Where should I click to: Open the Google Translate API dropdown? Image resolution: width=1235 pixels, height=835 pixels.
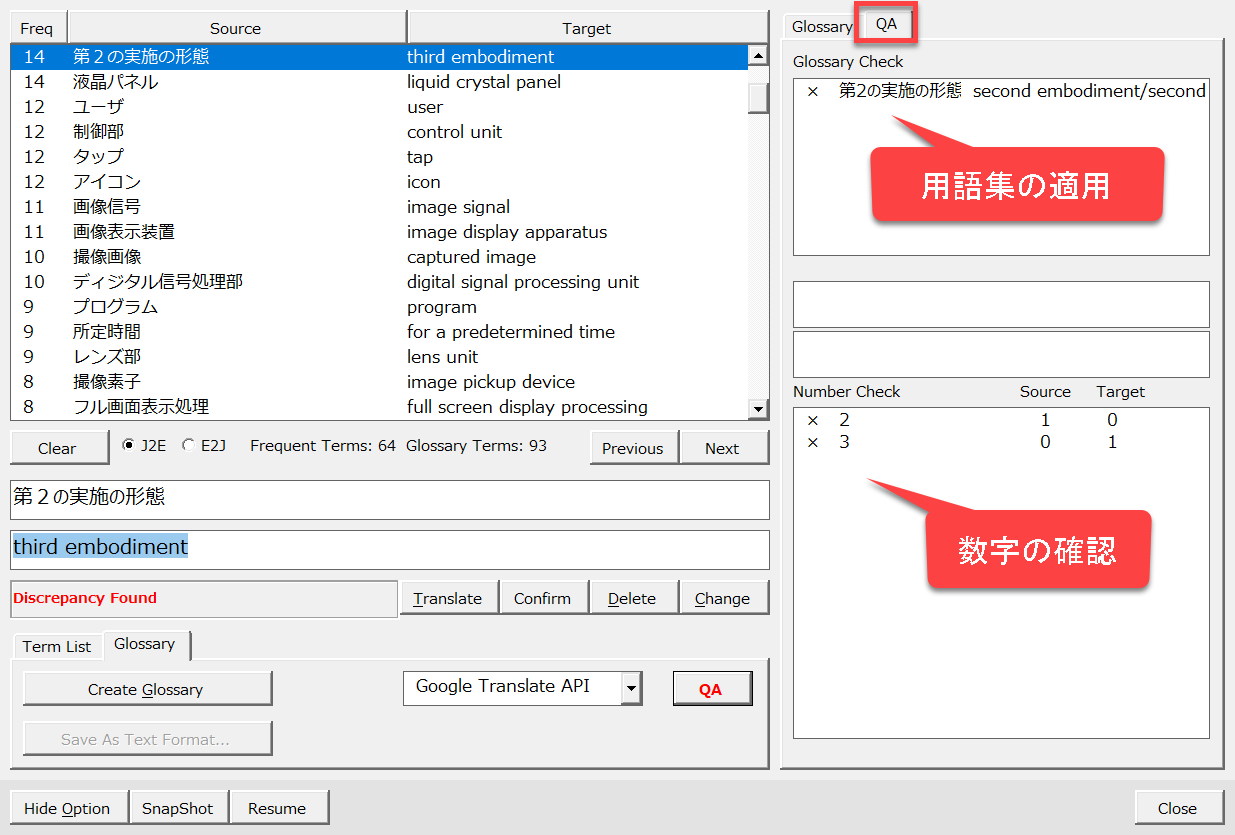[631, 687]
